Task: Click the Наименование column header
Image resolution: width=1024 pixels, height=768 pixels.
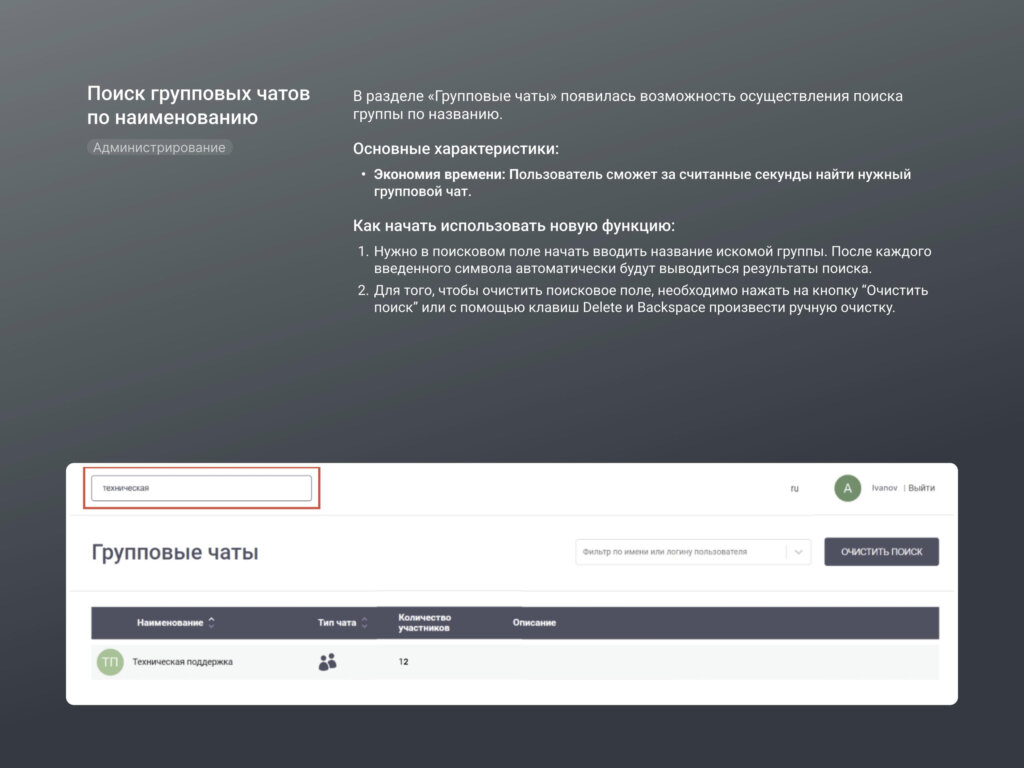Action: (169, 623)
